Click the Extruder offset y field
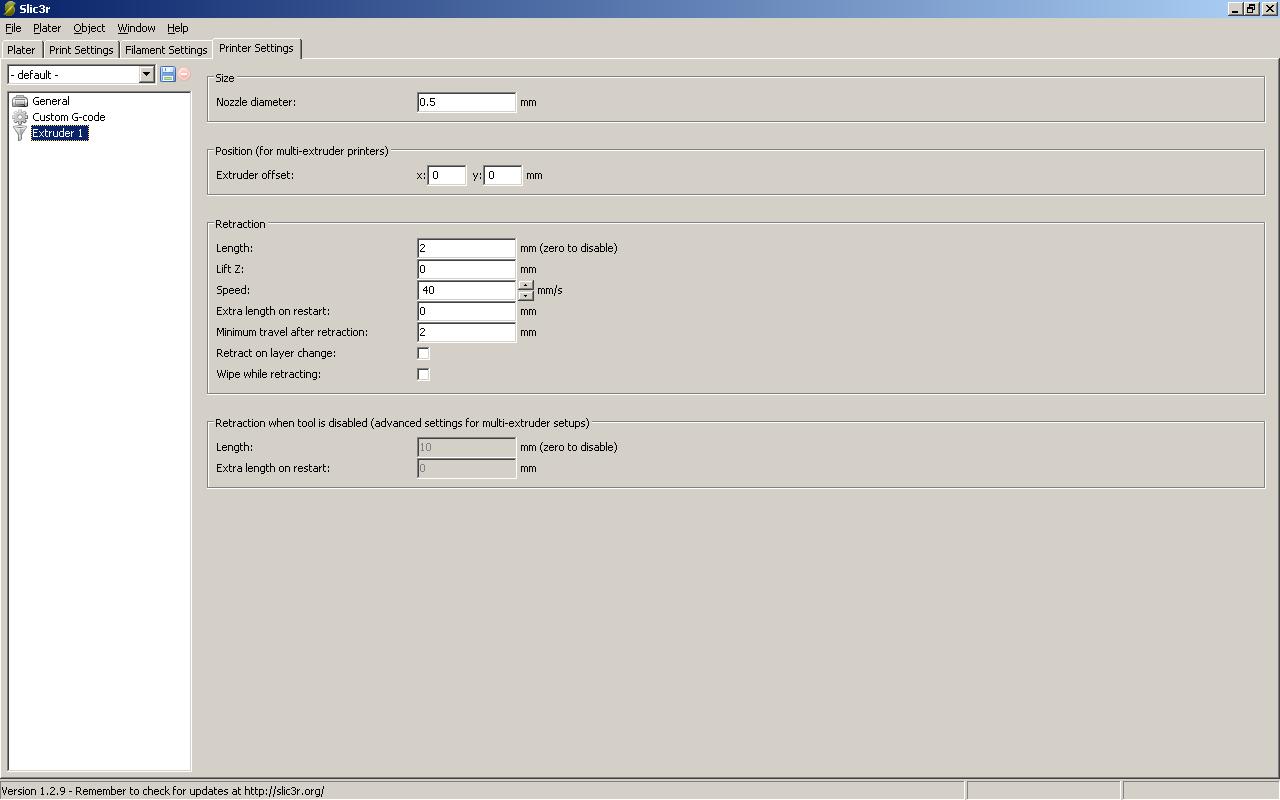This screenshot has height=800, width=1280. click(x=503, y=175)
